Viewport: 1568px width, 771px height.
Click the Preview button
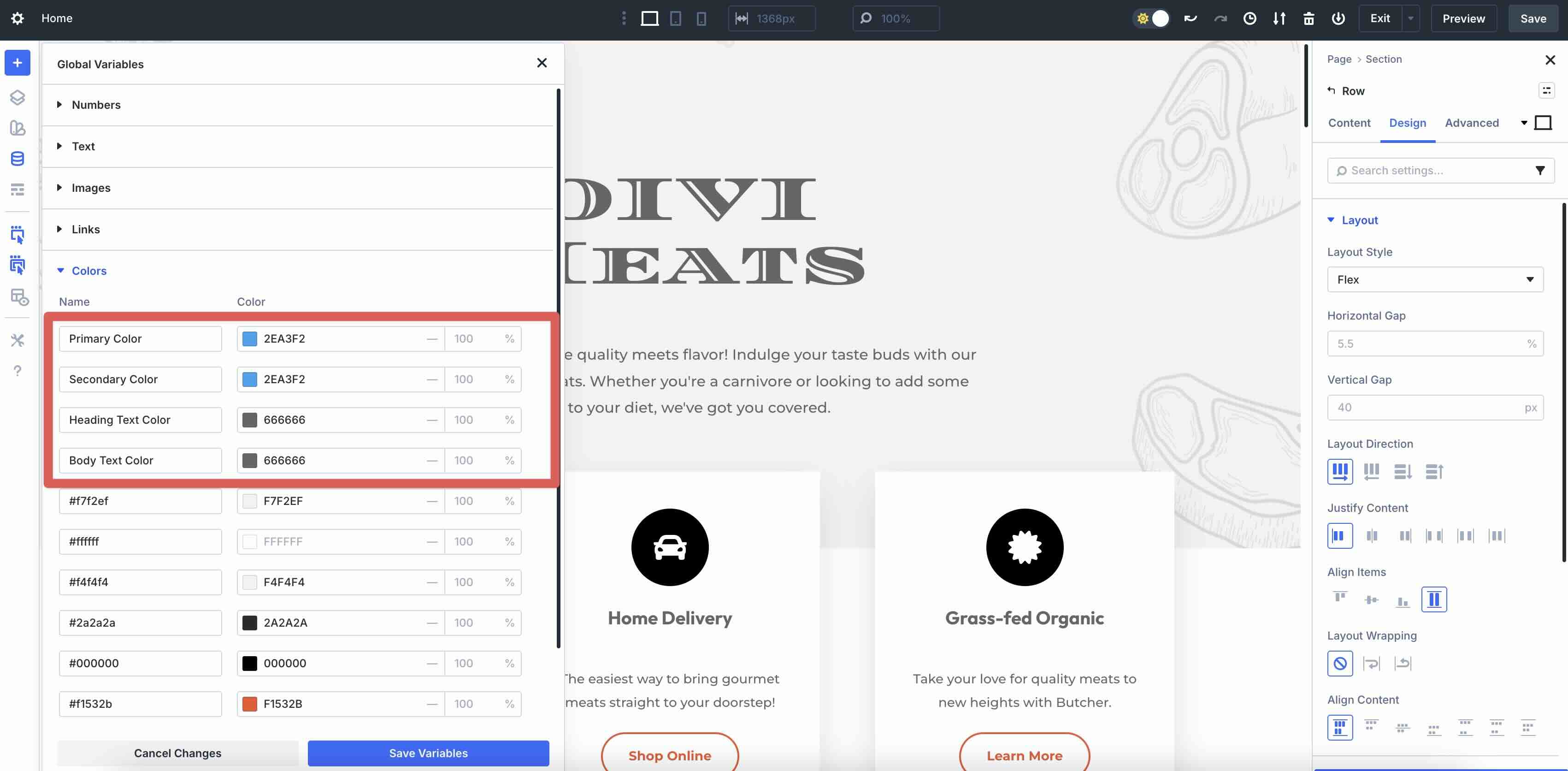click(x=1463, y=18)
